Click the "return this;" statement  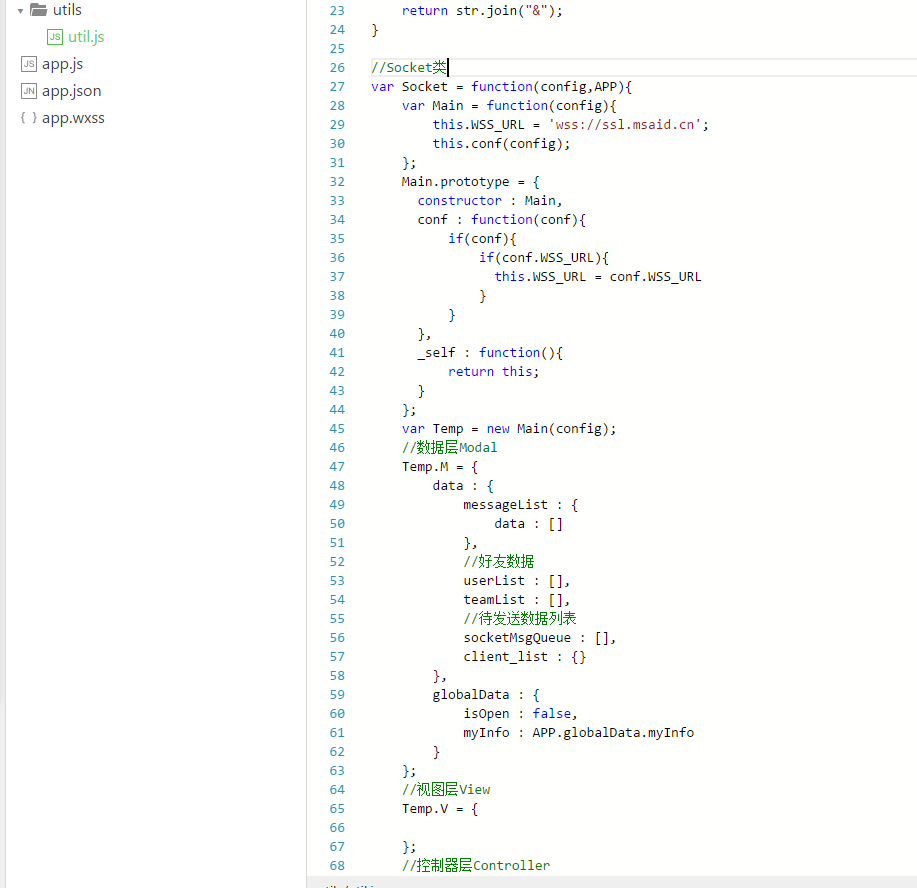tap(493, 371)
